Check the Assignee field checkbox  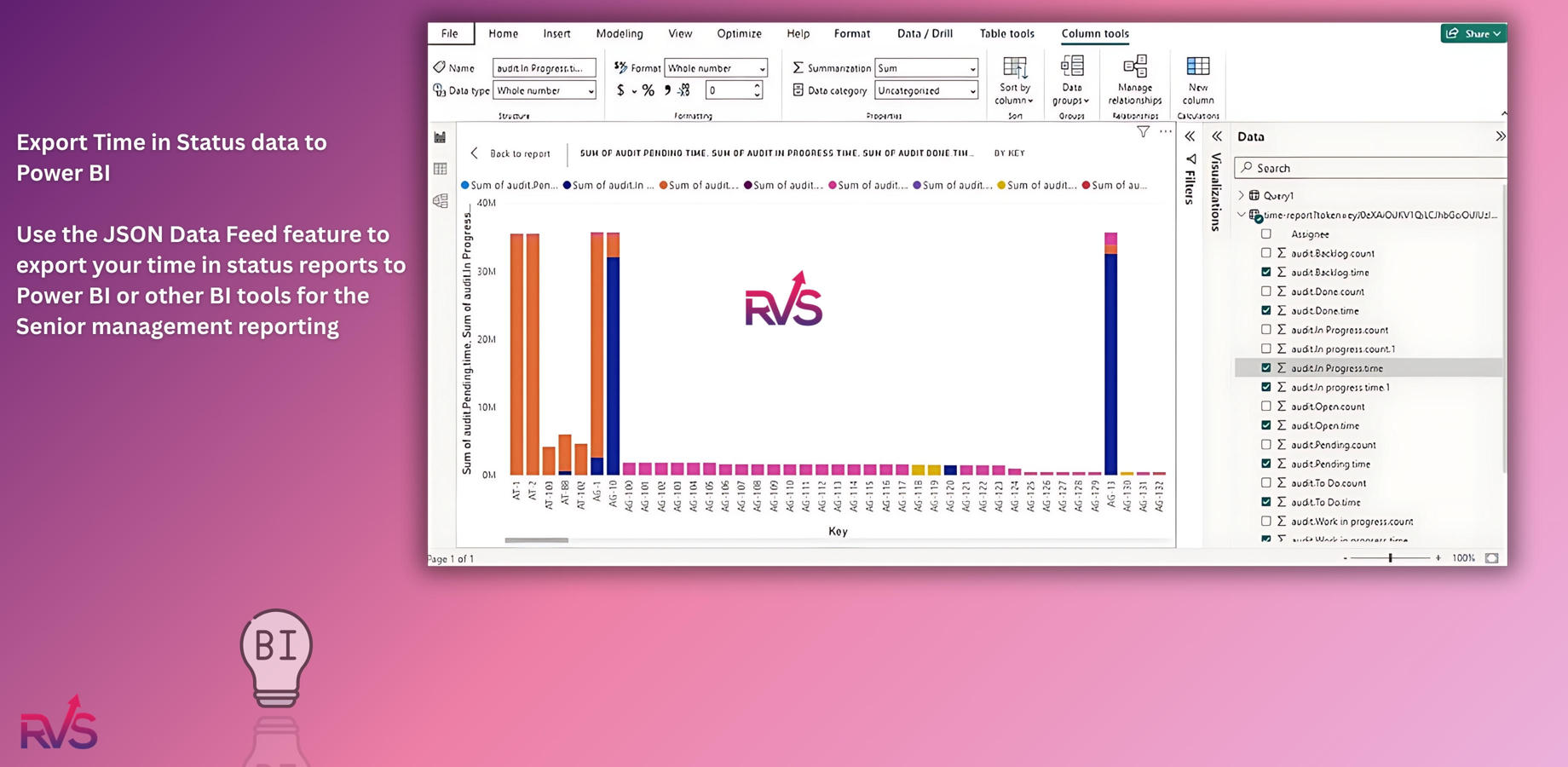click(1266, 234)
